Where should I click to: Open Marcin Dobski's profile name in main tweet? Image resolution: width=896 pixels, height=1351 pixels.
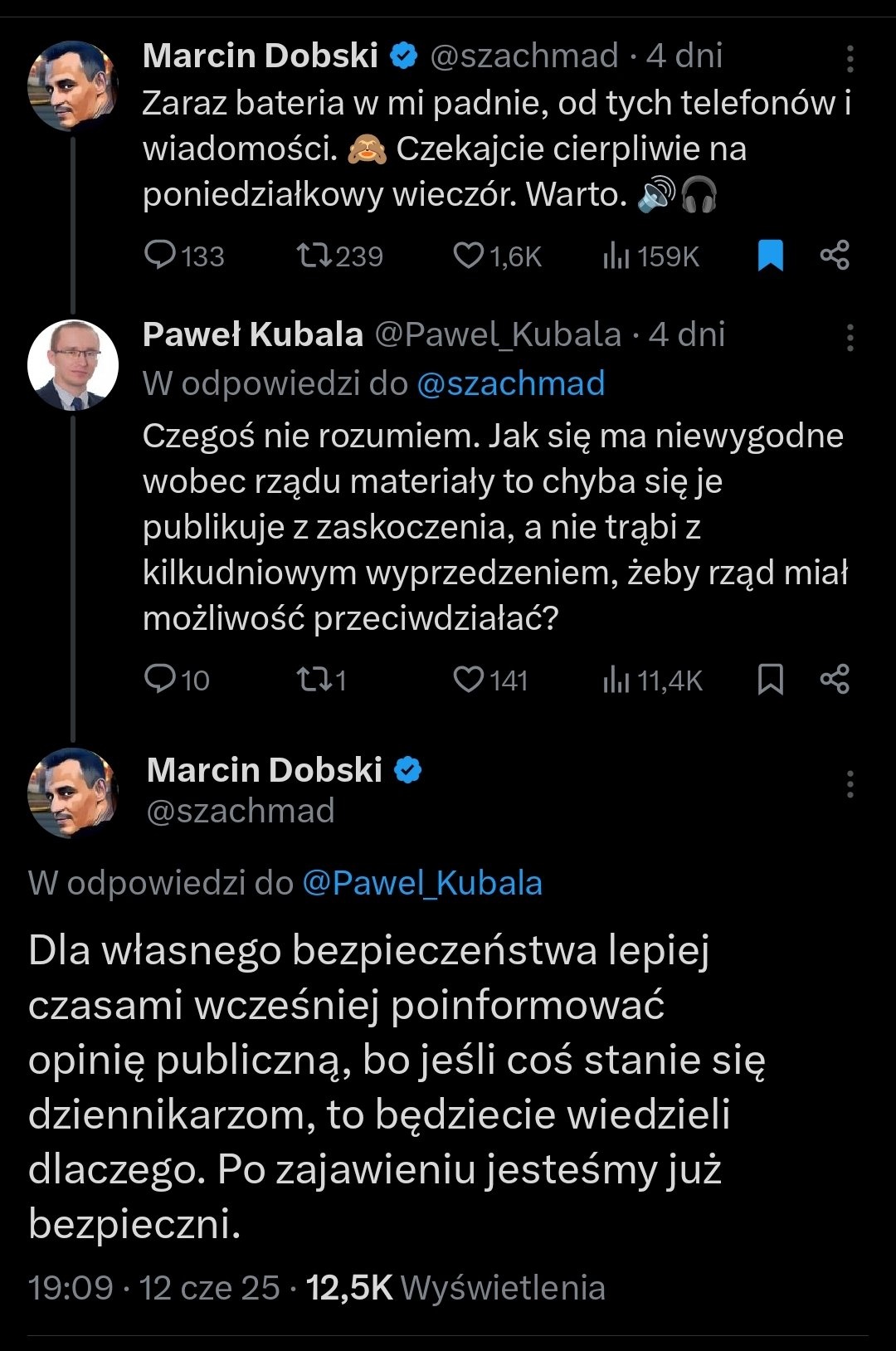click(x=265, y=770)
